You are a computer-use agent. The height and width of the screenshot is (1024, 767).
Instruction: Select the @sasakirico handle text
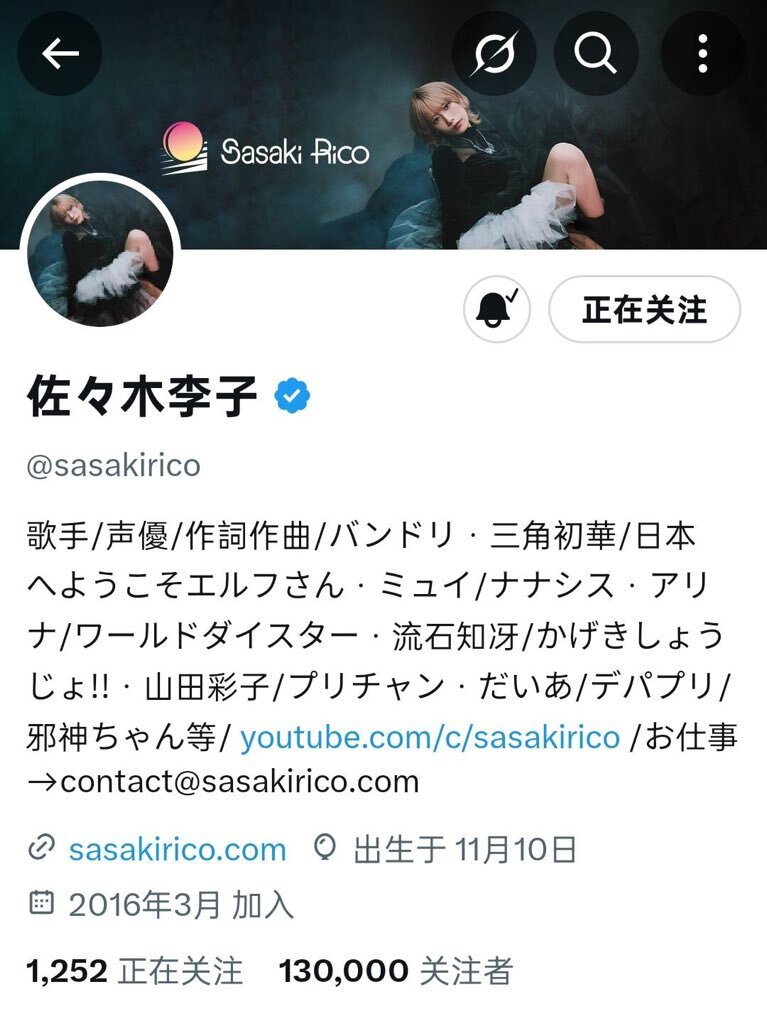pos(114,466)
